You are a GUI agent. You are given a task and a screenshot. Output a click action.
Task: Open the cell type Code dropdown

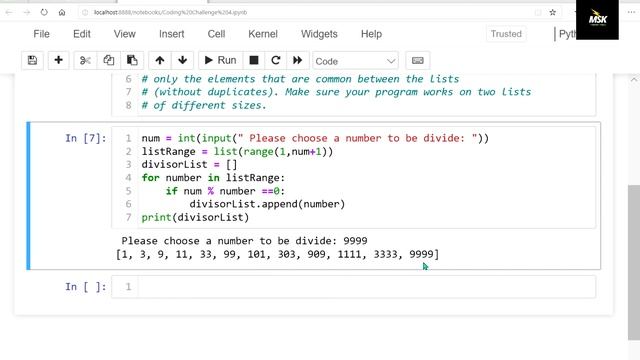pyautogui.click(x=355, y=61)
